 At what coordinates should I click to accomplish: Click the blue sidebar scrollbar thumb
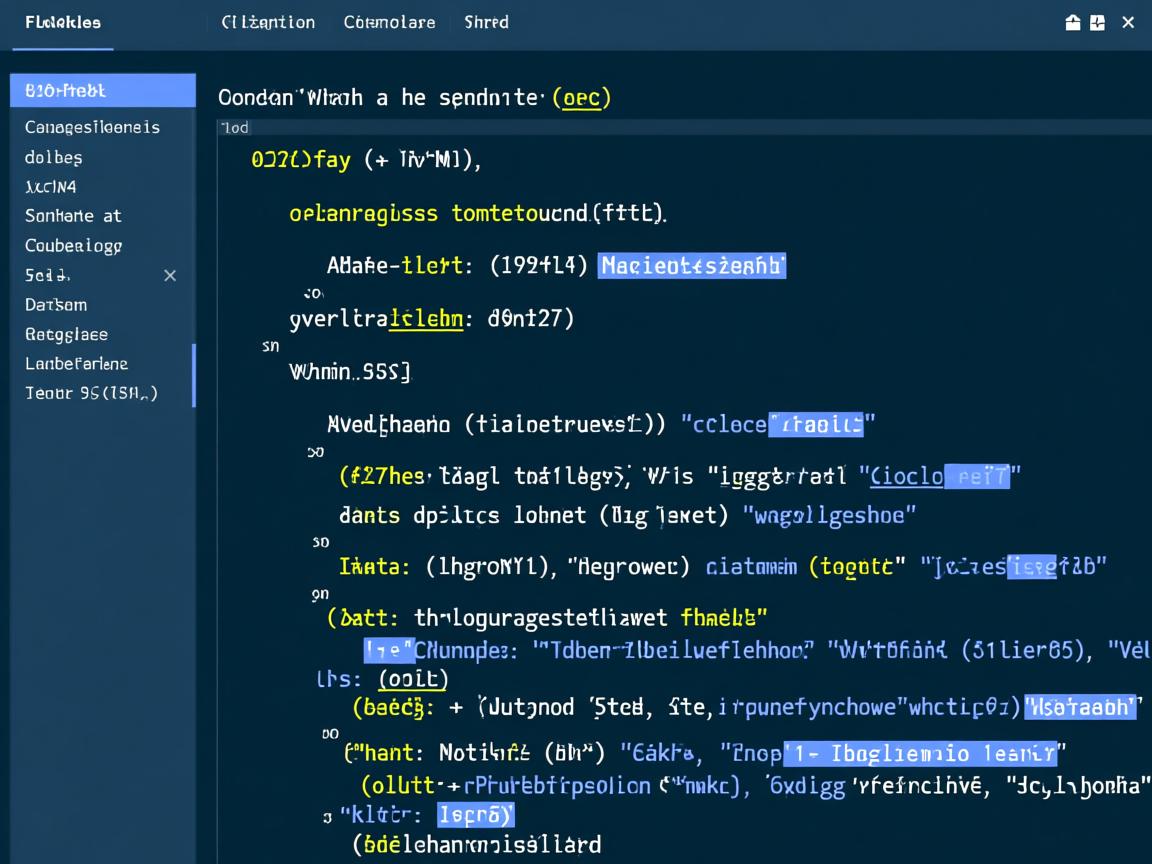193,376
